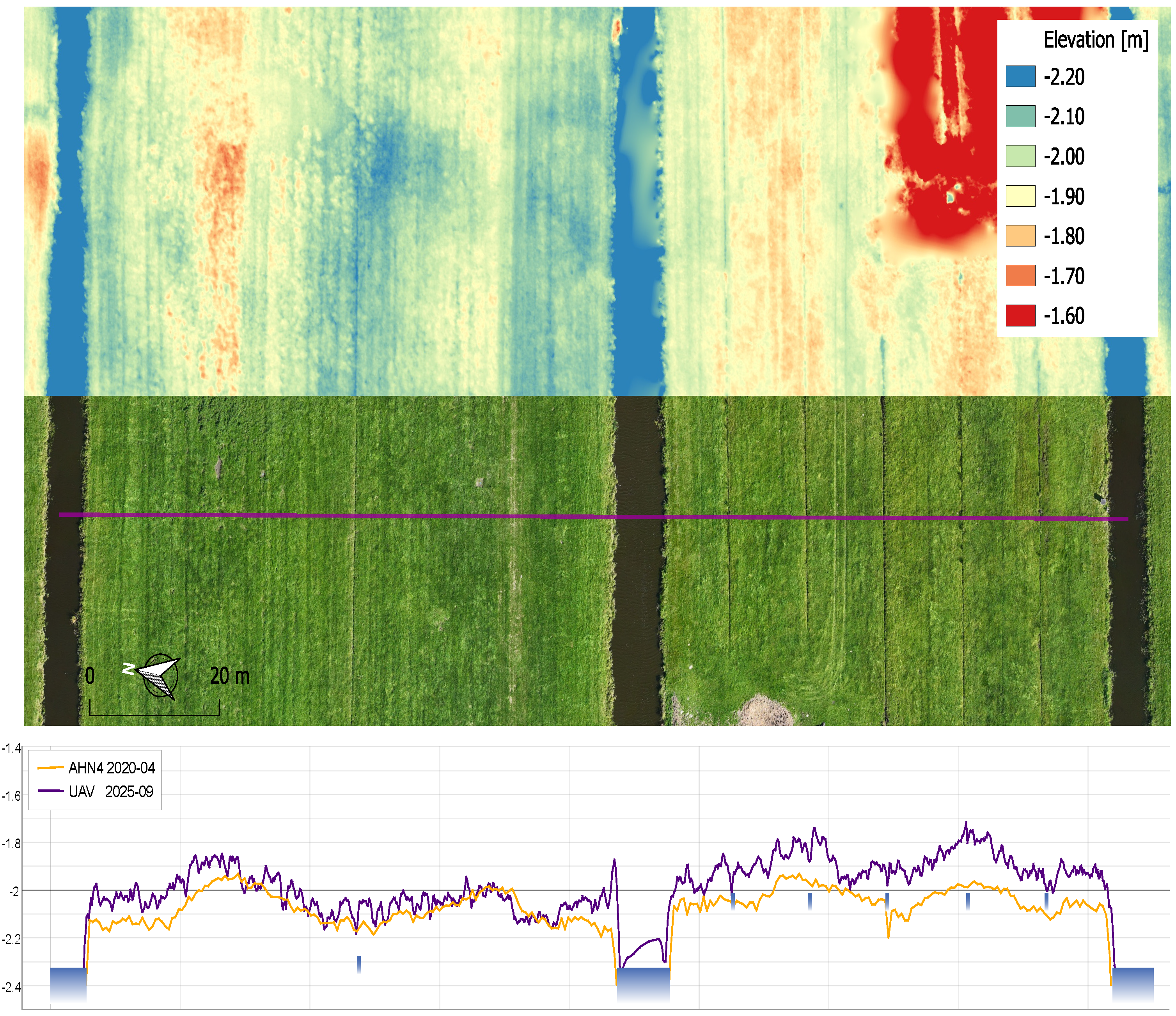
Task: Select the -2.20 blue elevation swatch
Action: point(1020,76)
